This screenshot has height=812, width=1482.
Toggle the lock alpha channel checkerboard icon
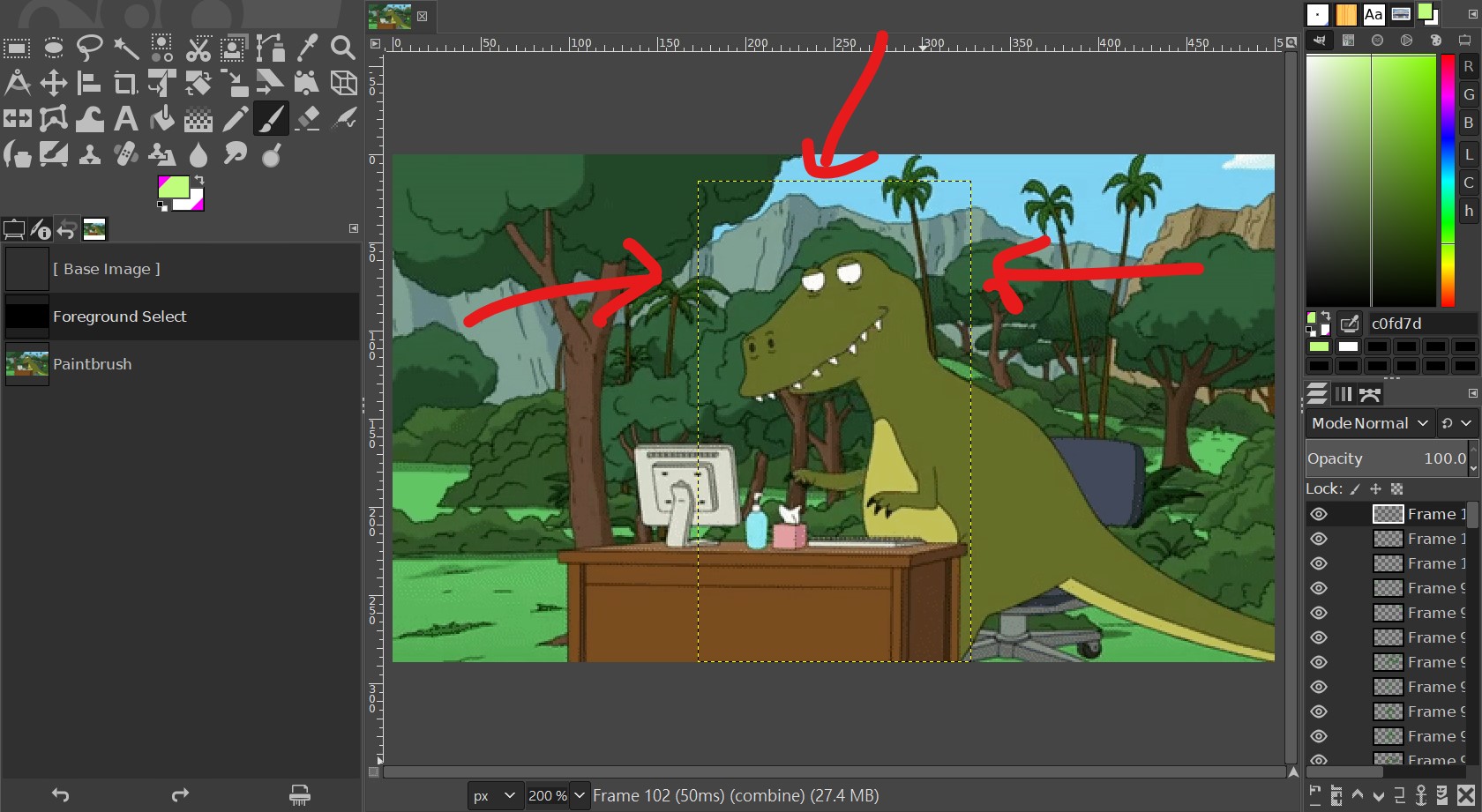(x=1396, y=489)
